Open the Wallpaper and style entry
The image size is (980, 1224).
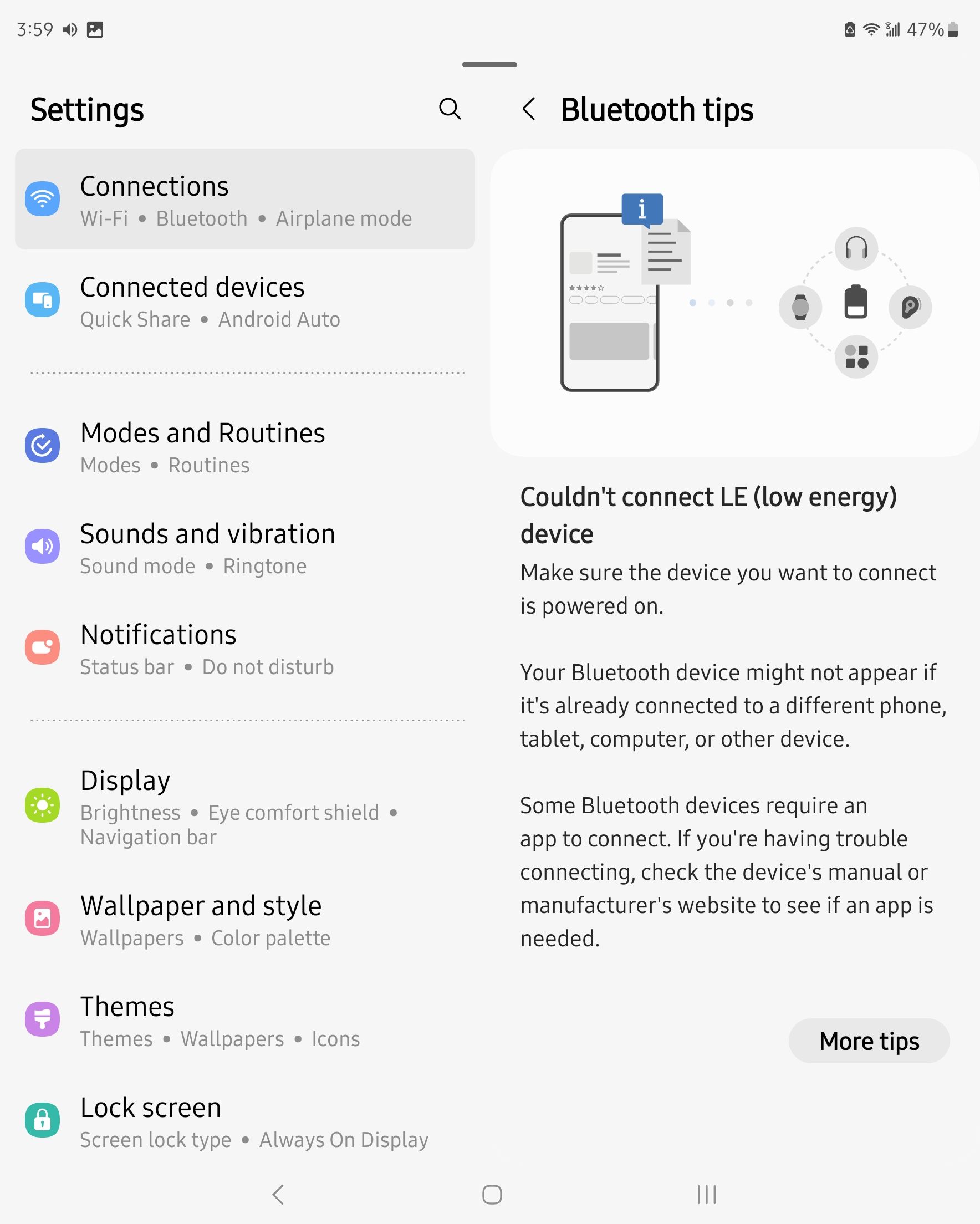tap(244, 919)
